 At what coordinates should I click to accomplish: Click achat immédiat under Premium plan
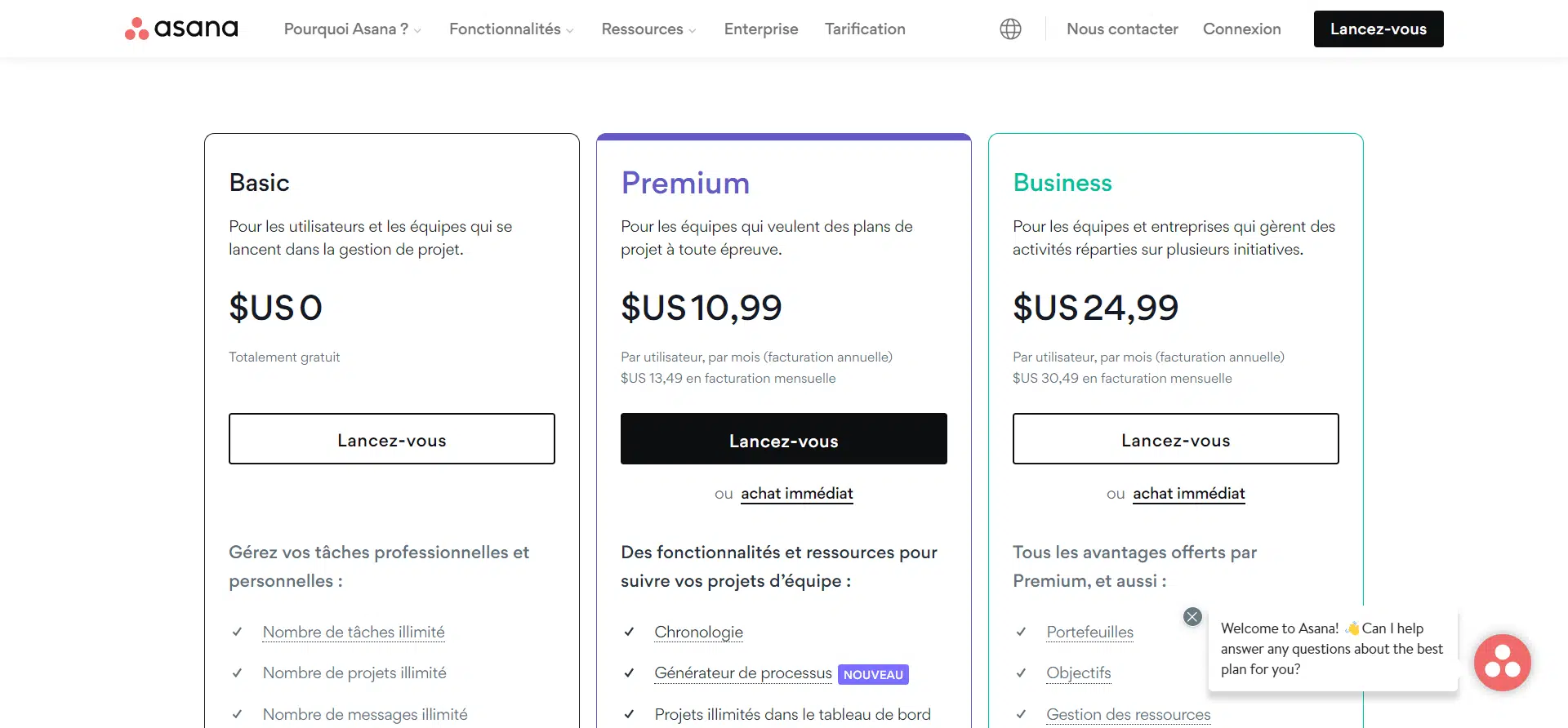point(797,494)
